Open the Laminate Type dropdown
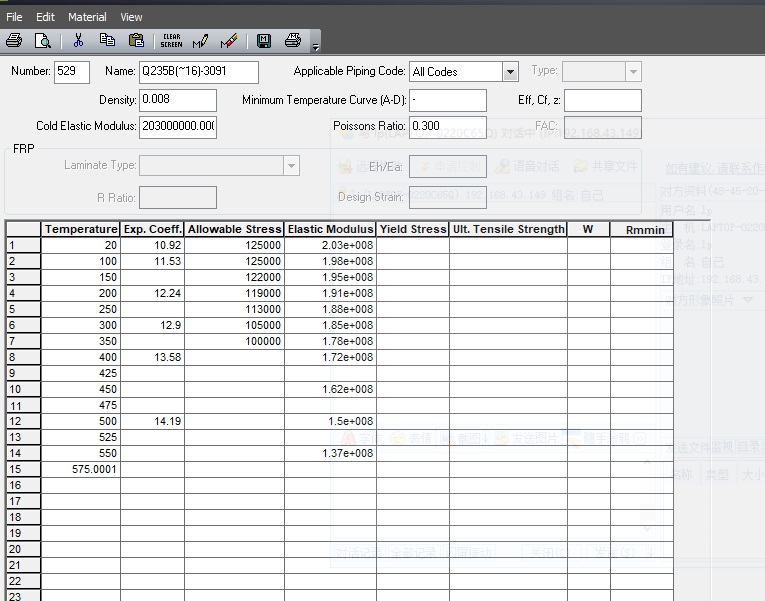Screen dimensions: 765x601 click(291, 166)
